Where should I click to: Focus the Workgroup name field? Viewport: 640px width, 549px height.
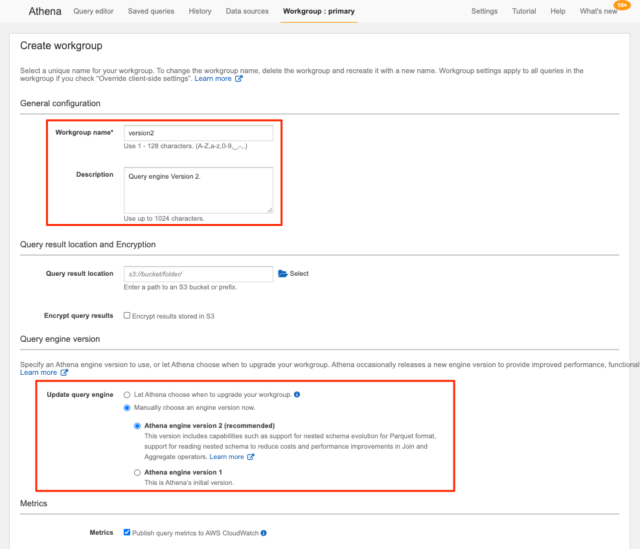click(x=198, y=133)
